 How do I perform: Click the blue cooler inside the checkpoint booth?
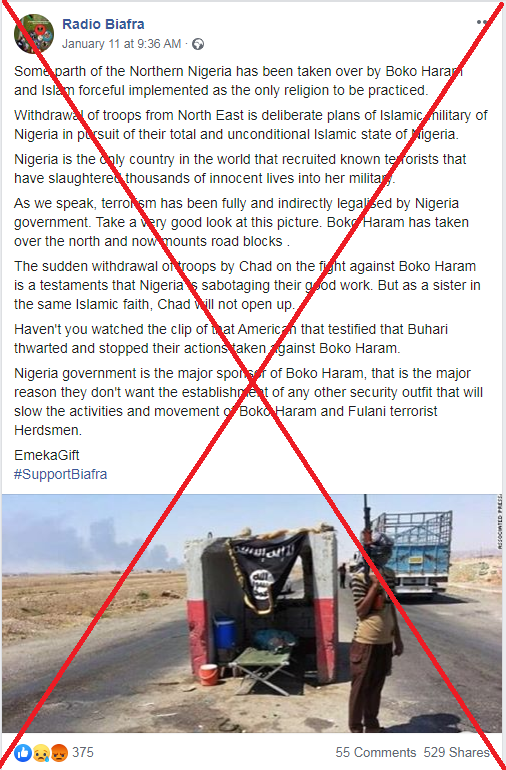[225, 632]
